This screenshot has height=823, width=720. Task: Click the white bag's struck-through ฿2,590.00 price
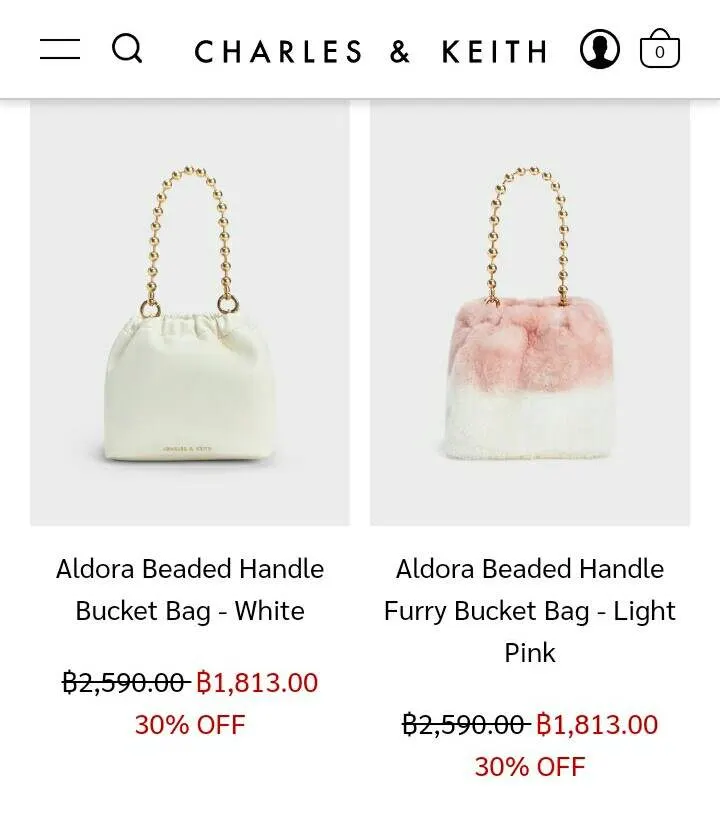(126, 682)
